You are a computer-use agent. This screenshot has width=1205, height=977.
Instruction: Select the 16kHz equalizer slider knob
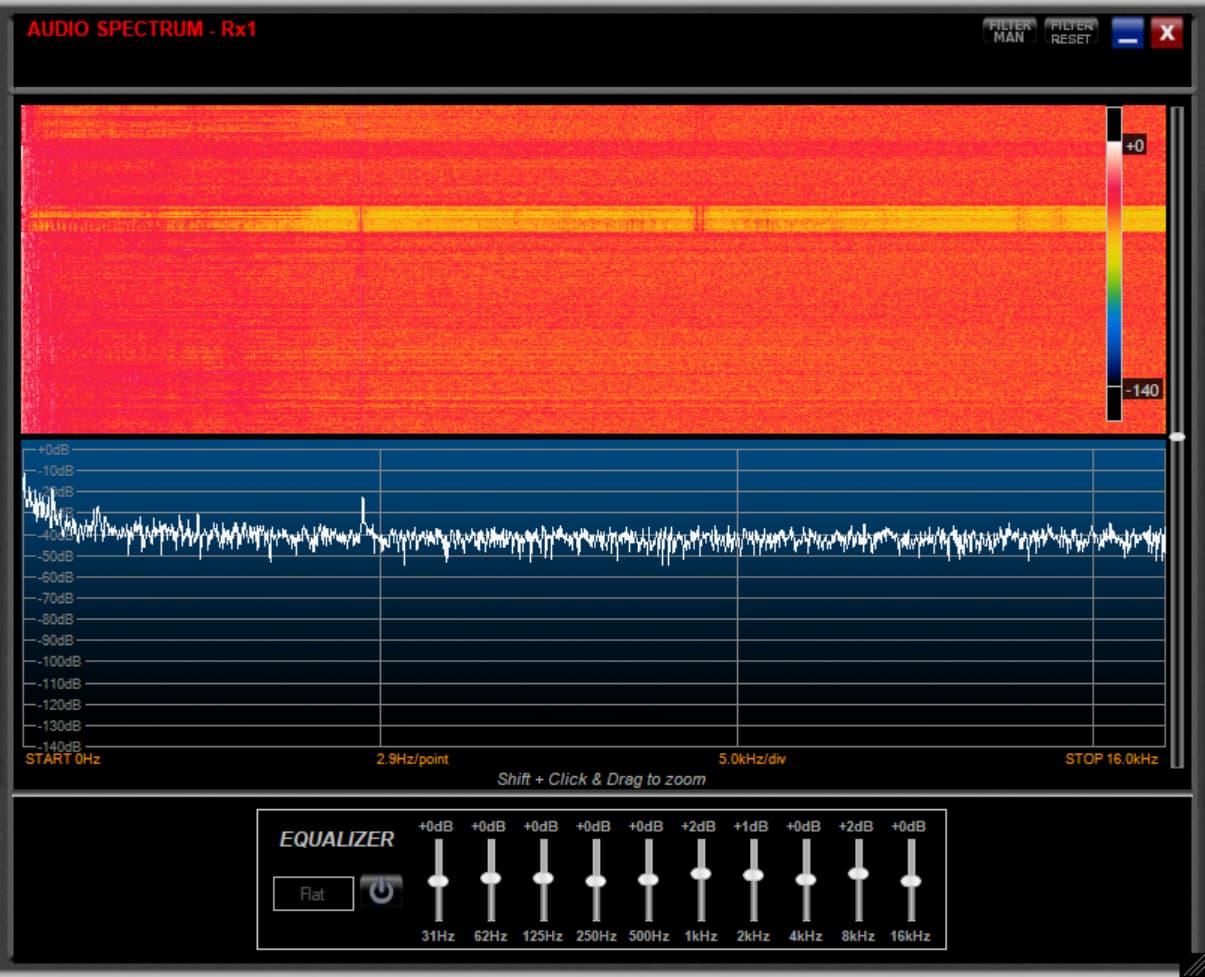tap(910, 881)
